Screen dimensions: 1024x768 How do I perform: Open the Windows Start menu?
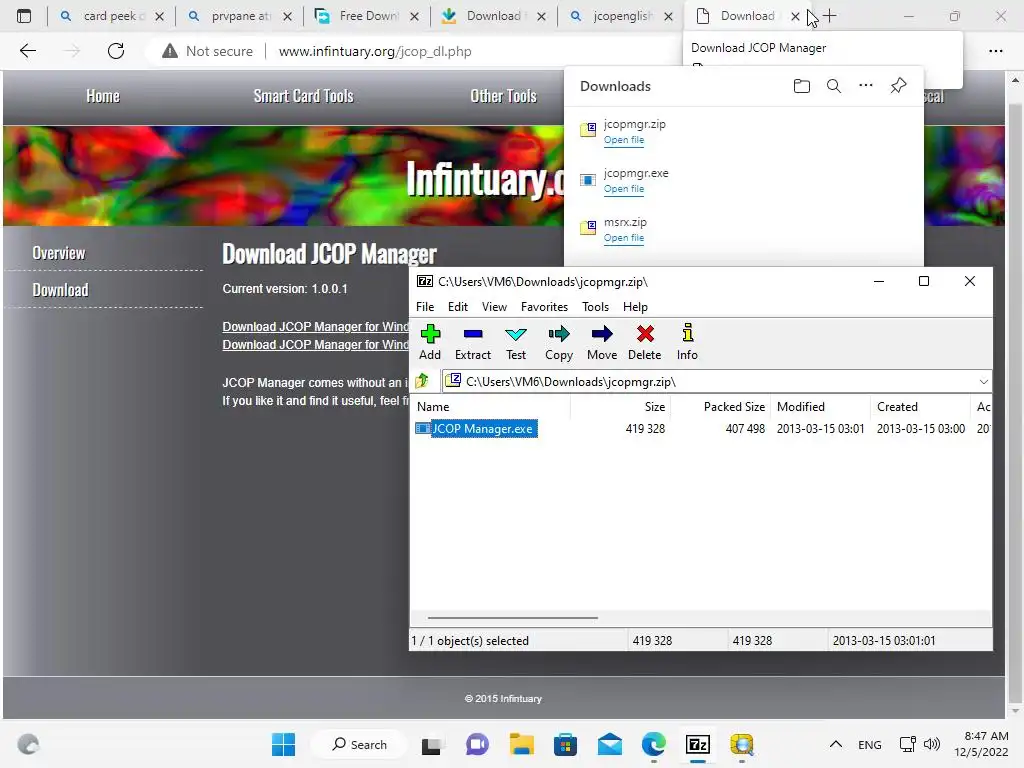(283, 744)
